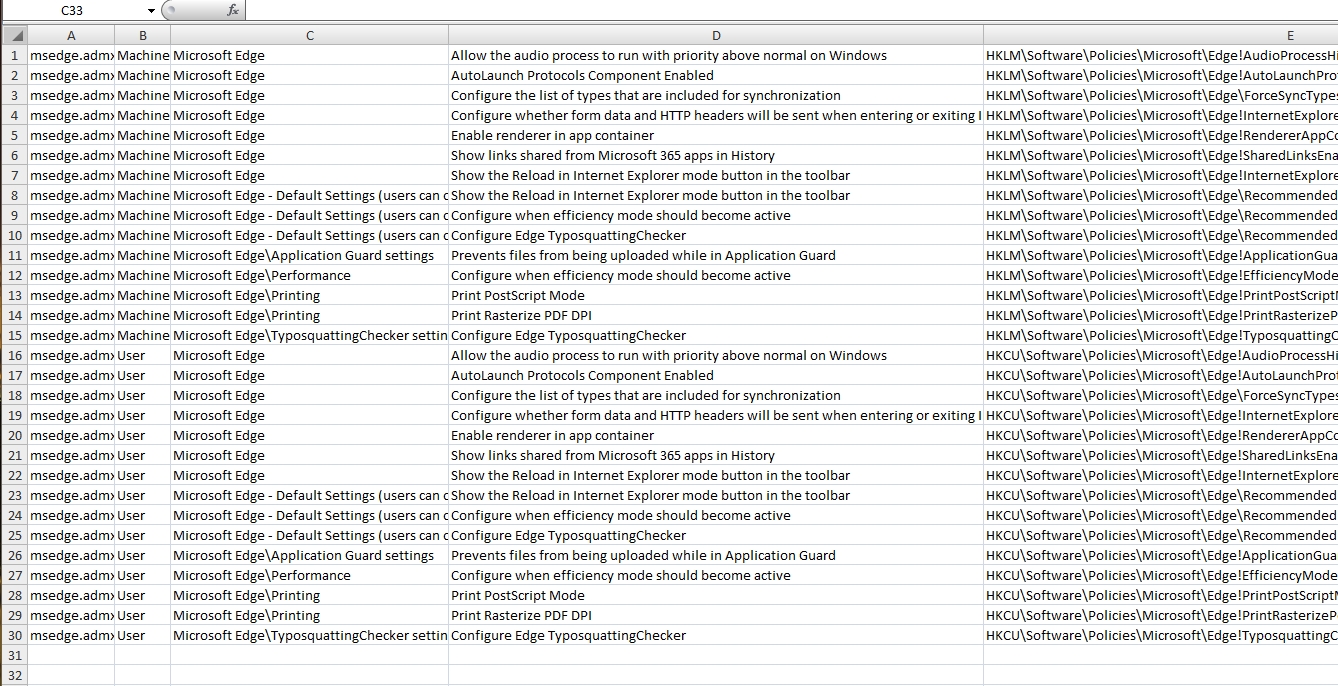Select column E by its header
The height and width of the screenshot is (686, 1338).
pos(1161,35)
